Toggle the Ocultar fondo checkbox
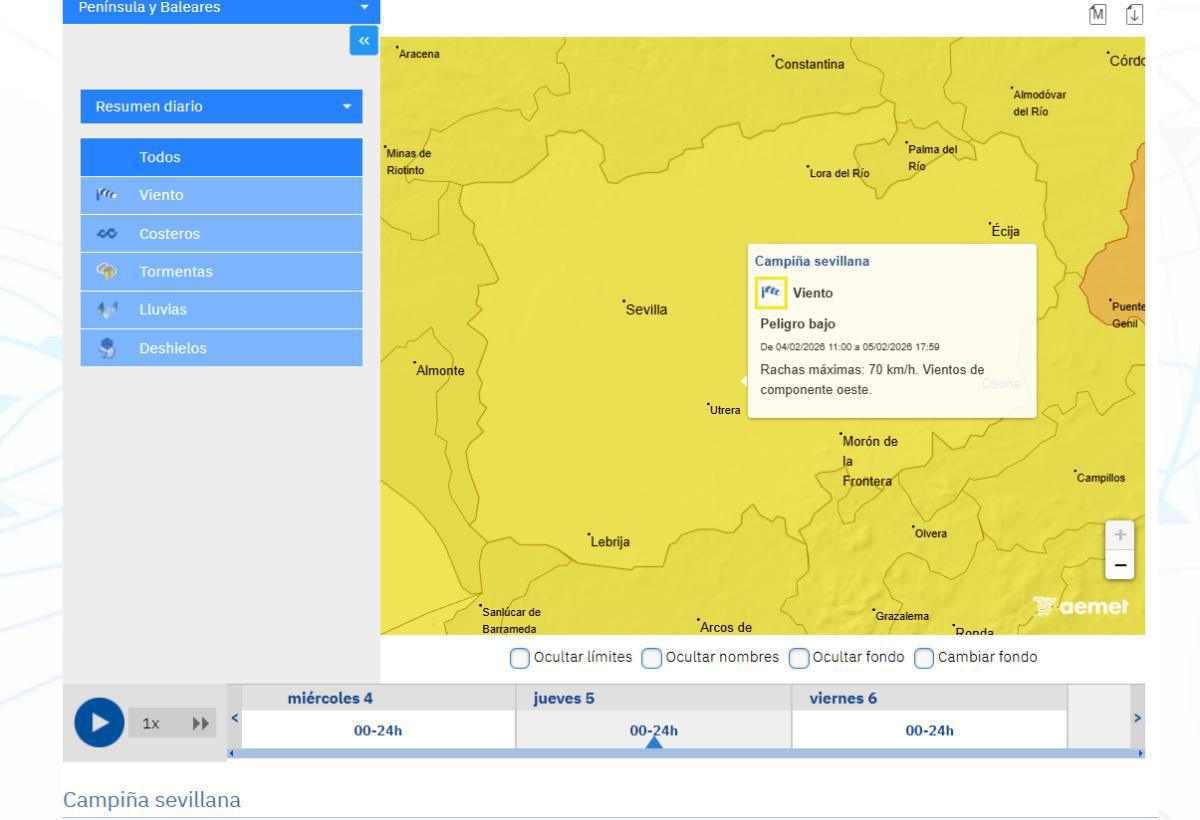The width and height of the screenshot is (1200, 820). tap(799, 658)
